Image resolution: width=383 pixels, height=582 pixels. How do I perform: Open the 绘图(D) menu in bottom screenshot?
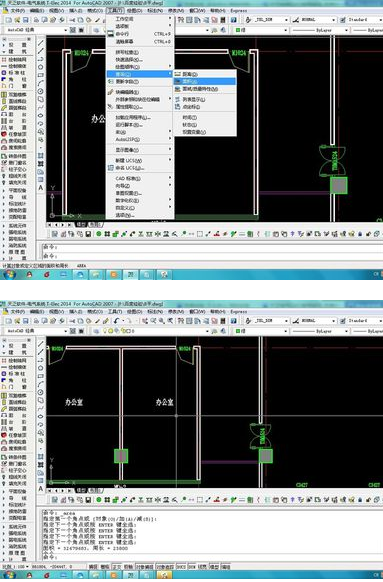(x=134, y=311)
